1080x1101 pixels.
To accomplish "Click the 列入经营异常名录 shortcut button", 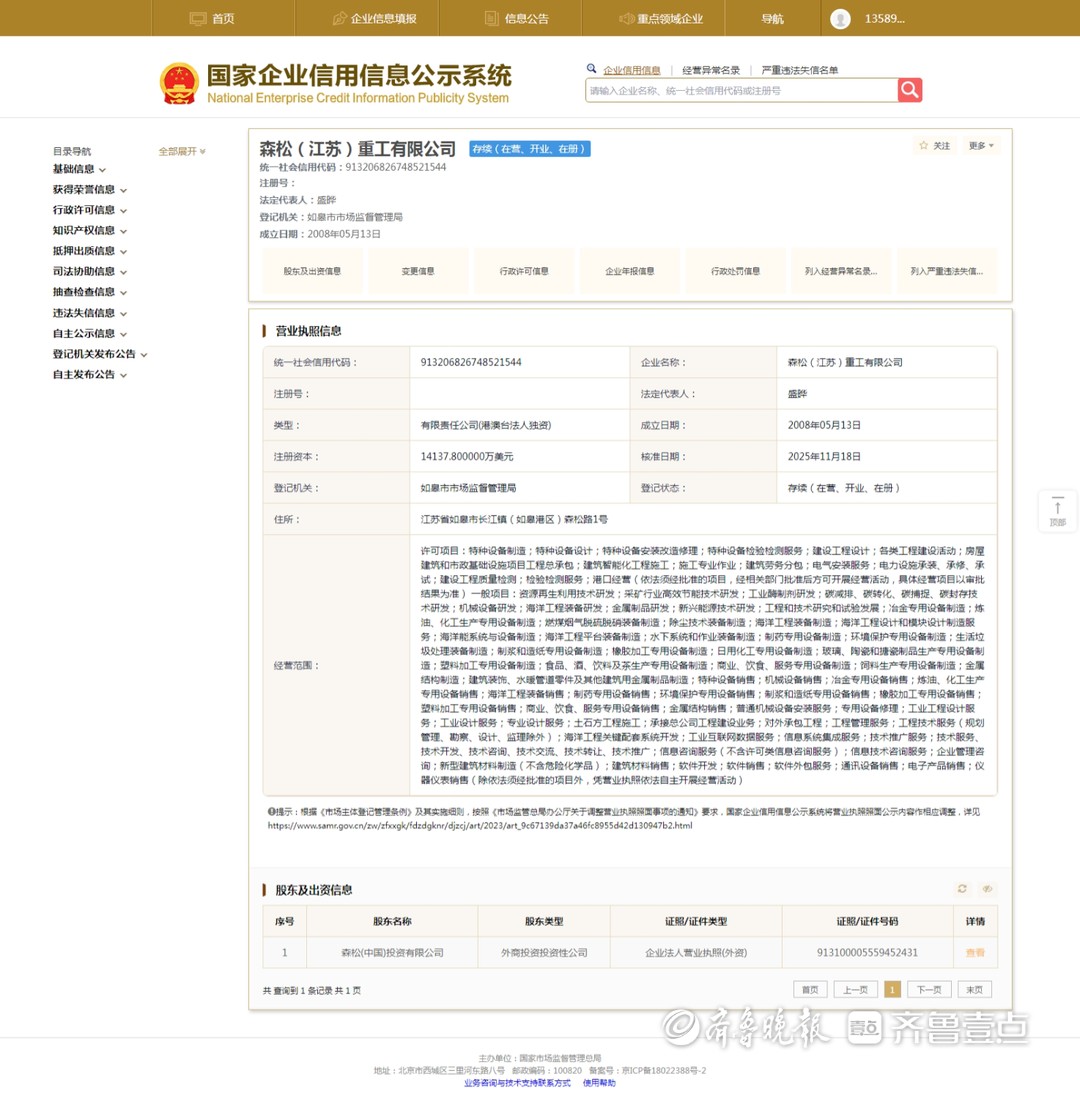I will [x=841, y=271].
